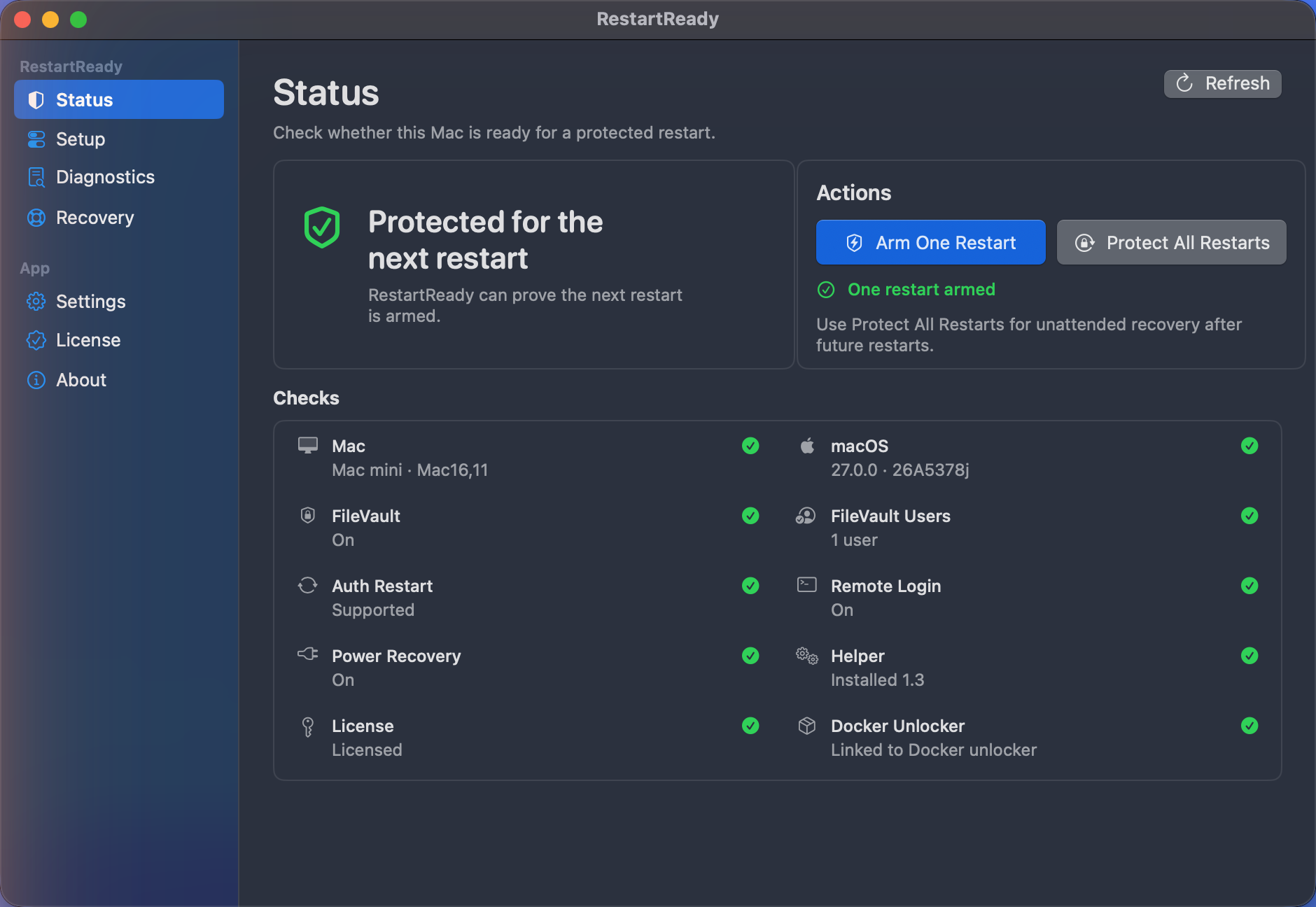This screenshot has width=1316, height=907.
Task: Click the '27.0.0 · 26A5378j' version text
Action: coord(900,470)
